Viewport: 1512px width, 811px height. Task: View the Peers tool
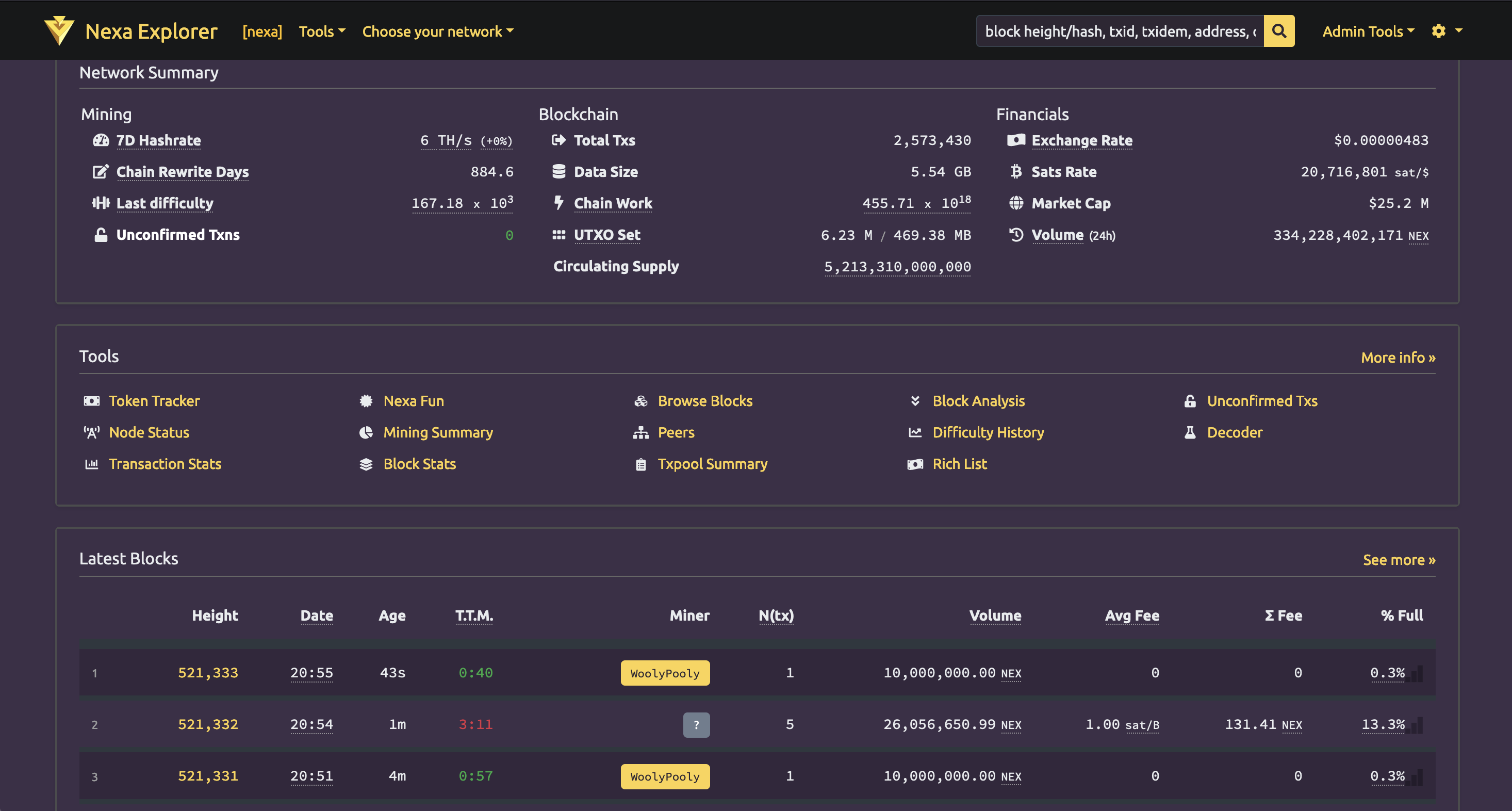pyautogui.click(x=676, y=432)
